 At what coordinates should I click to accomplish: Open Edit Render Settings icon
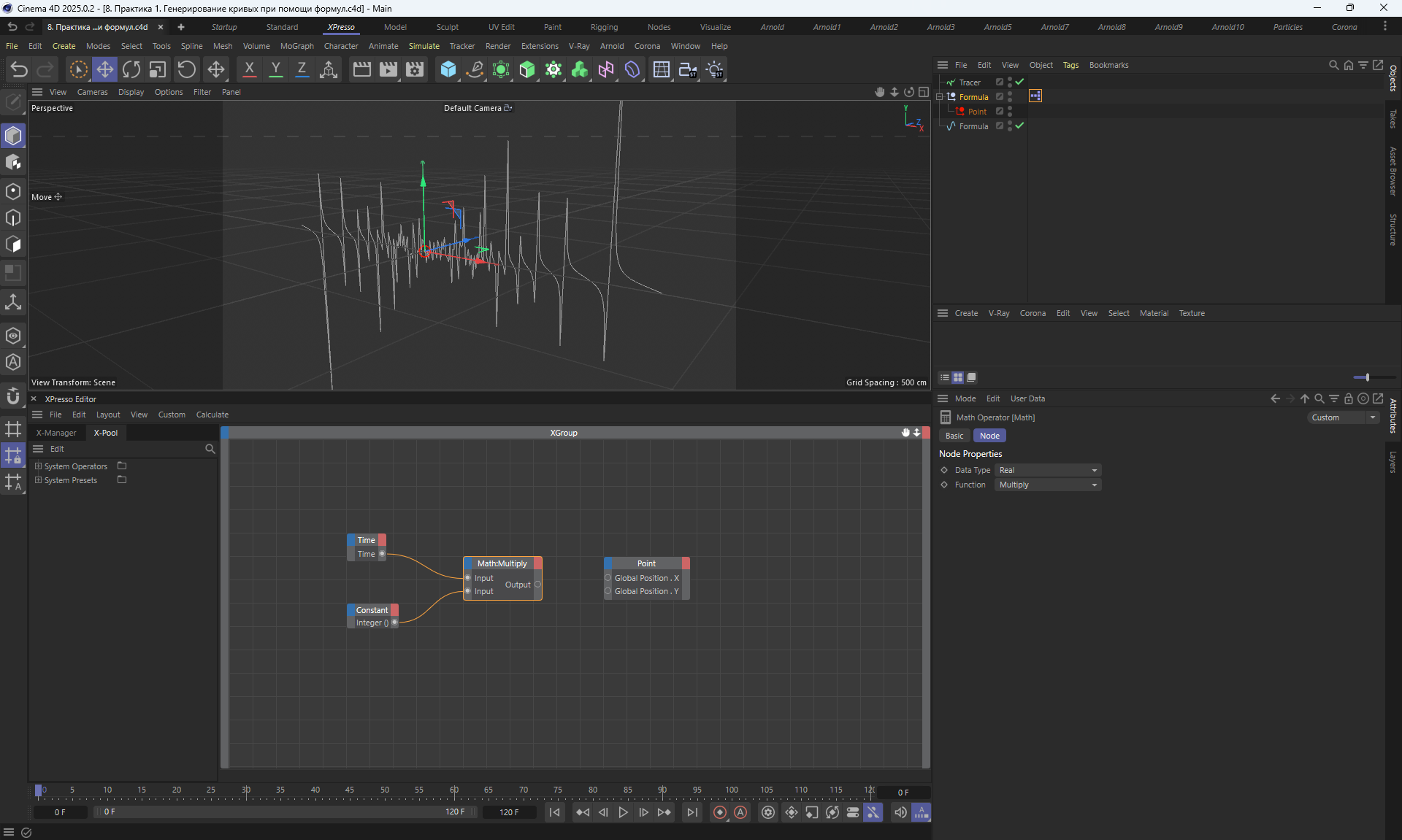[x=415, y=69]
